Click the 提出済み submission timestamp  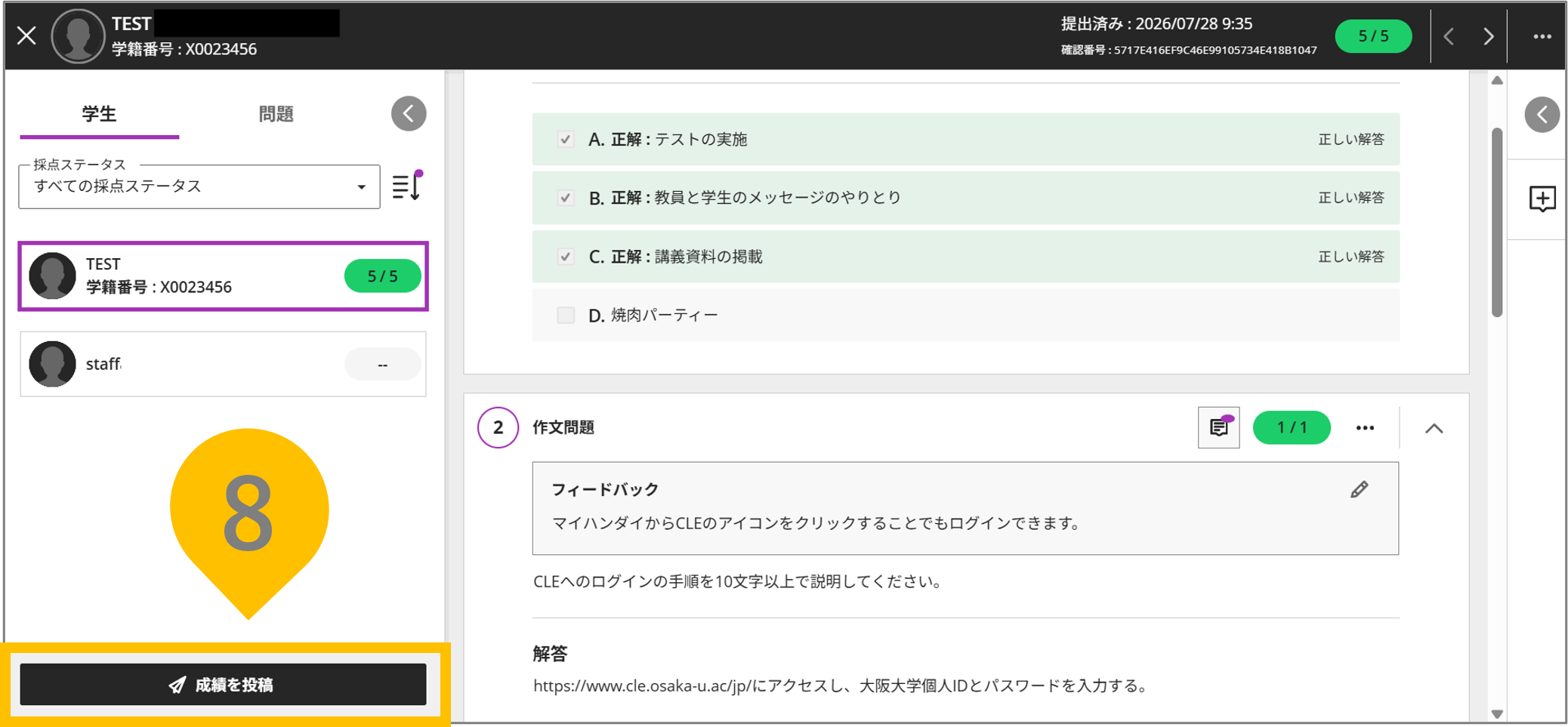(1156, 24)
